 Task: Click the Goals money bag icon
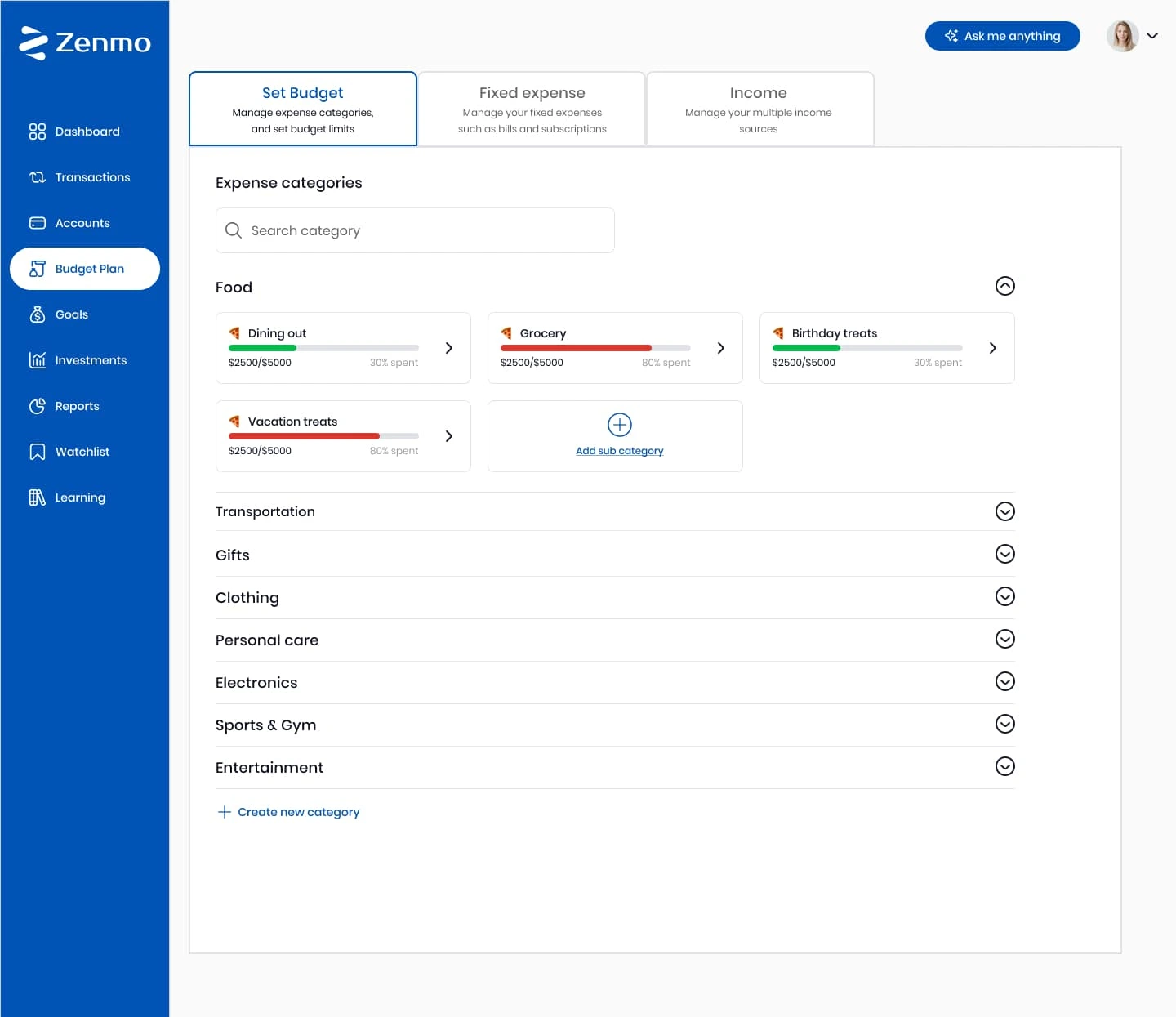(38, 314)
